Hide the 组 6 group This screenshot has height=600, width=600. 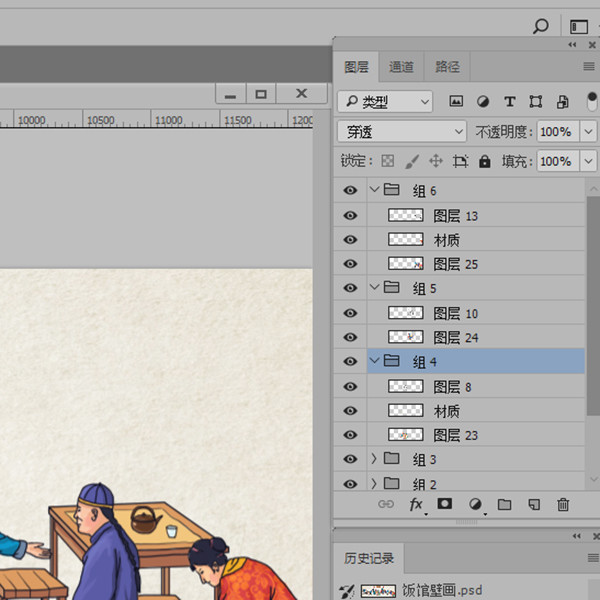[350, 190]
